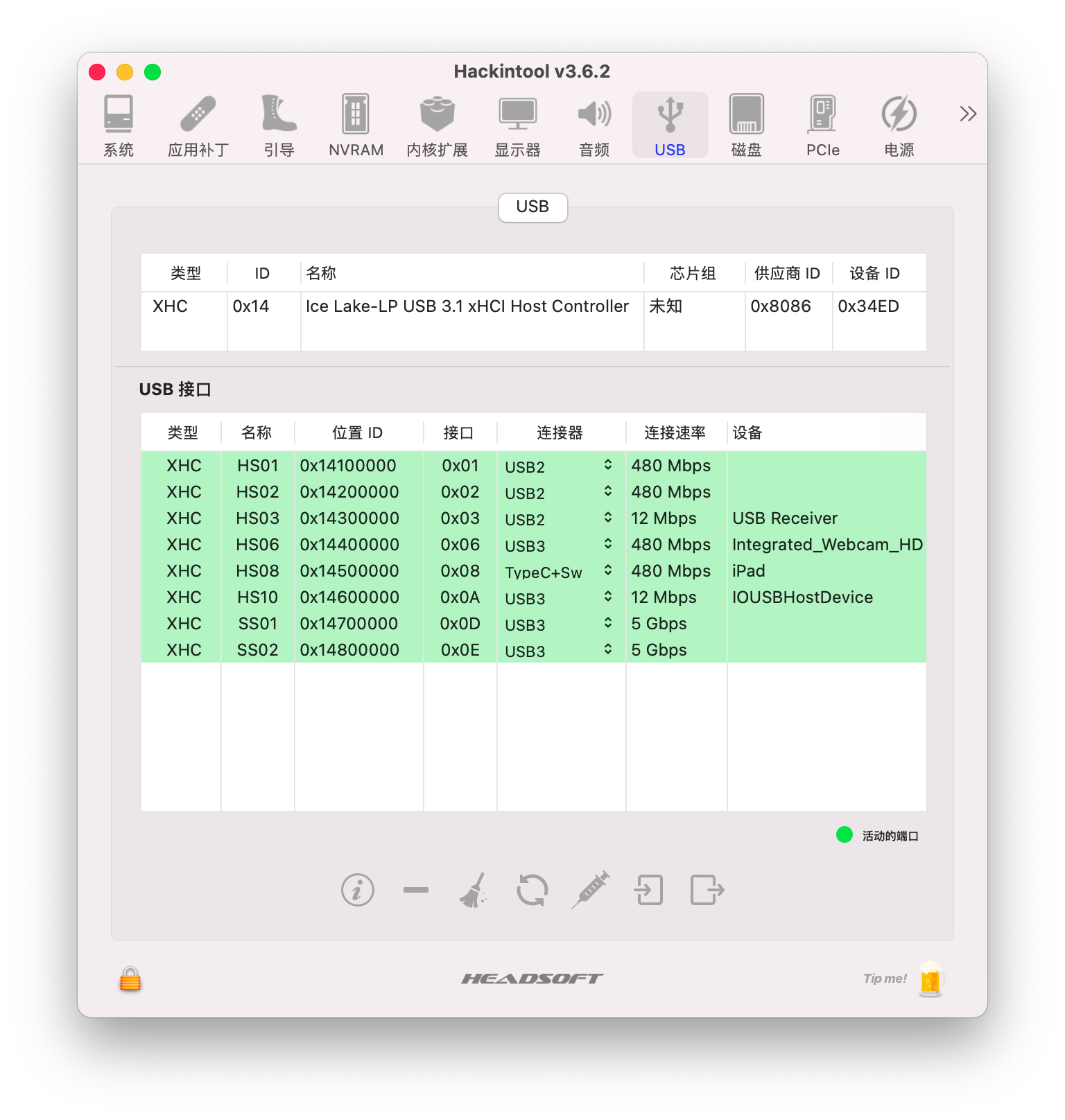The height and width of the screenshot is (1120, 1065).
Task: Click the export icon
Action: point(707,890)
